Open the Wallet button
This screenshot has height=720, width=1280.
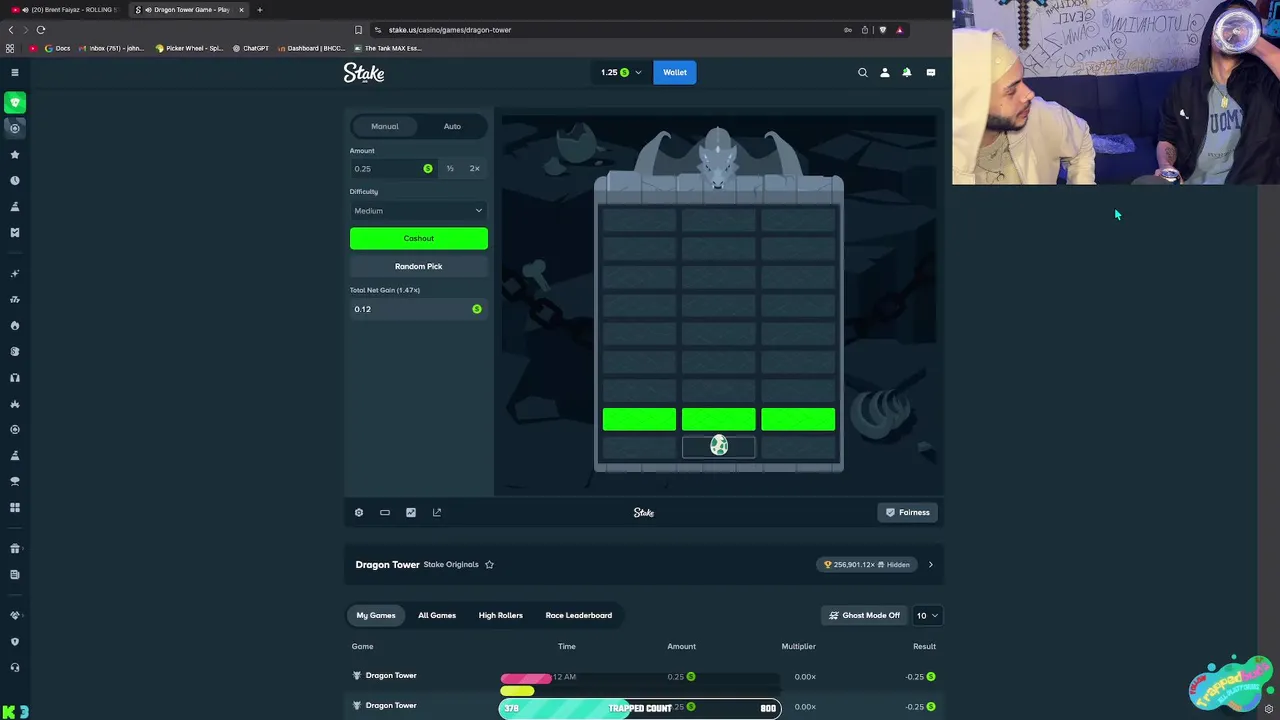pyautogui.click(x=675, y=72)
